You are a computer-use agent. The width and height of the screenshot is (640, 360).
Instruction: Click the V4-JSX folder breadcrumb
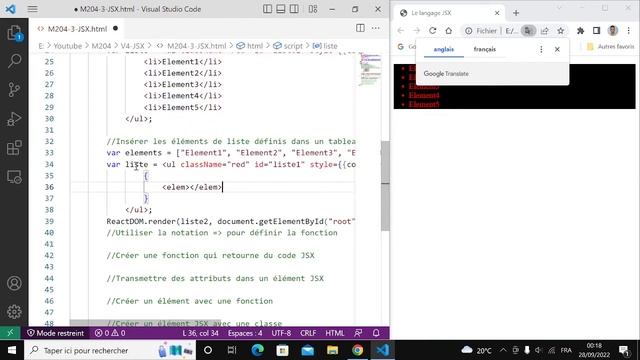pos(133,46)
